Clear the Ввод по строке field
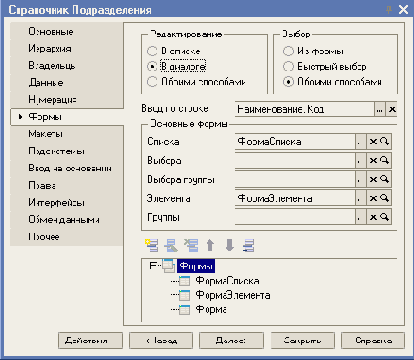The image size is (414, 360). tap(392, 109)
